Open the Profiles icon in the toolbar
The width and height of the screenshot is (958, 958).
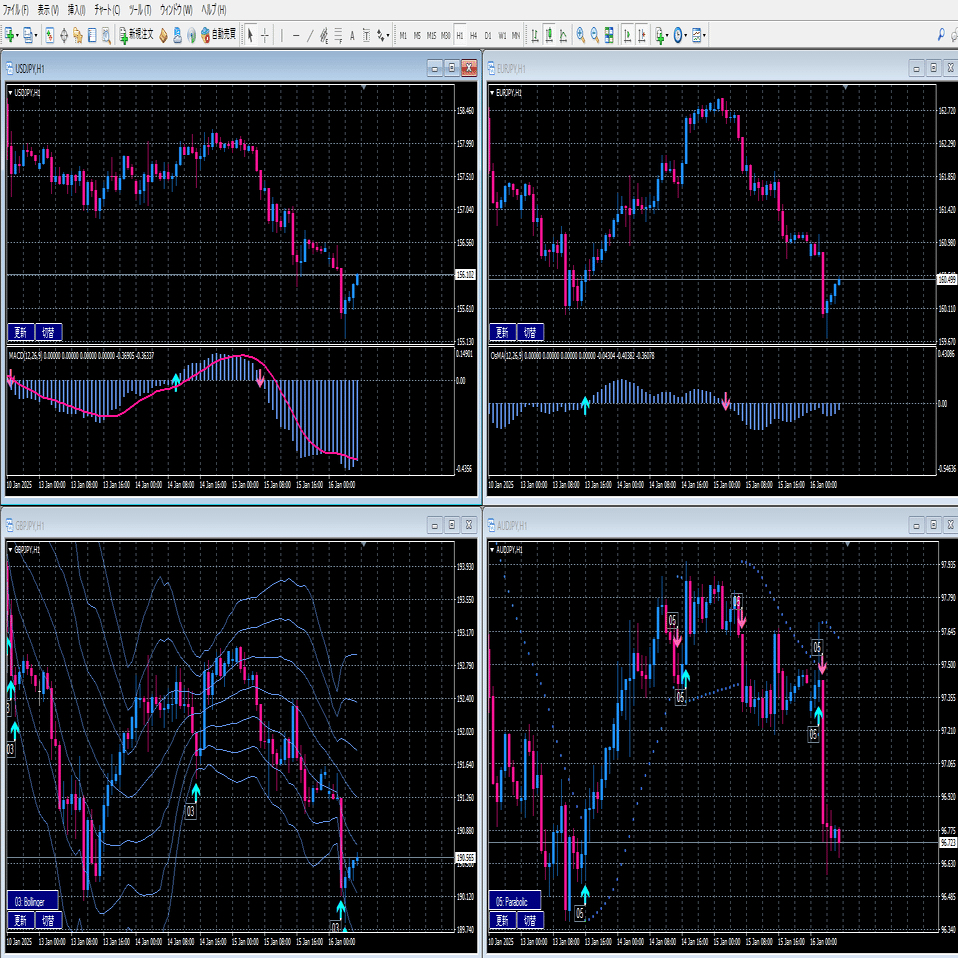(27, 35)
